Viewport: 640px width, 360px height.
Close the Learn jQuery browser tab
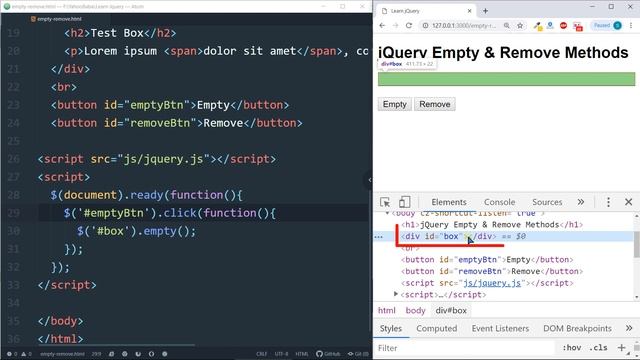(469, 11)
